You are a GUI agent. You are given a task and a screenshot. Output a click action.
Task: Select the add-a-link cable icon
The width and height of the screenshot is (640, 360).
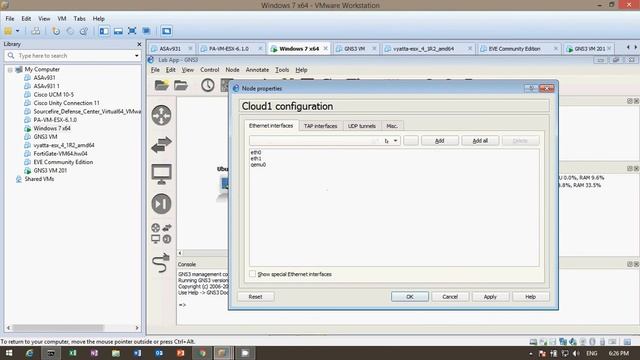(x=160, y=263)
